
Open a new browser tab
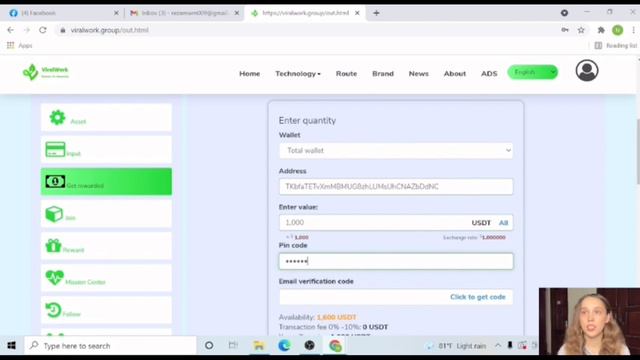[x=376, y=13]
